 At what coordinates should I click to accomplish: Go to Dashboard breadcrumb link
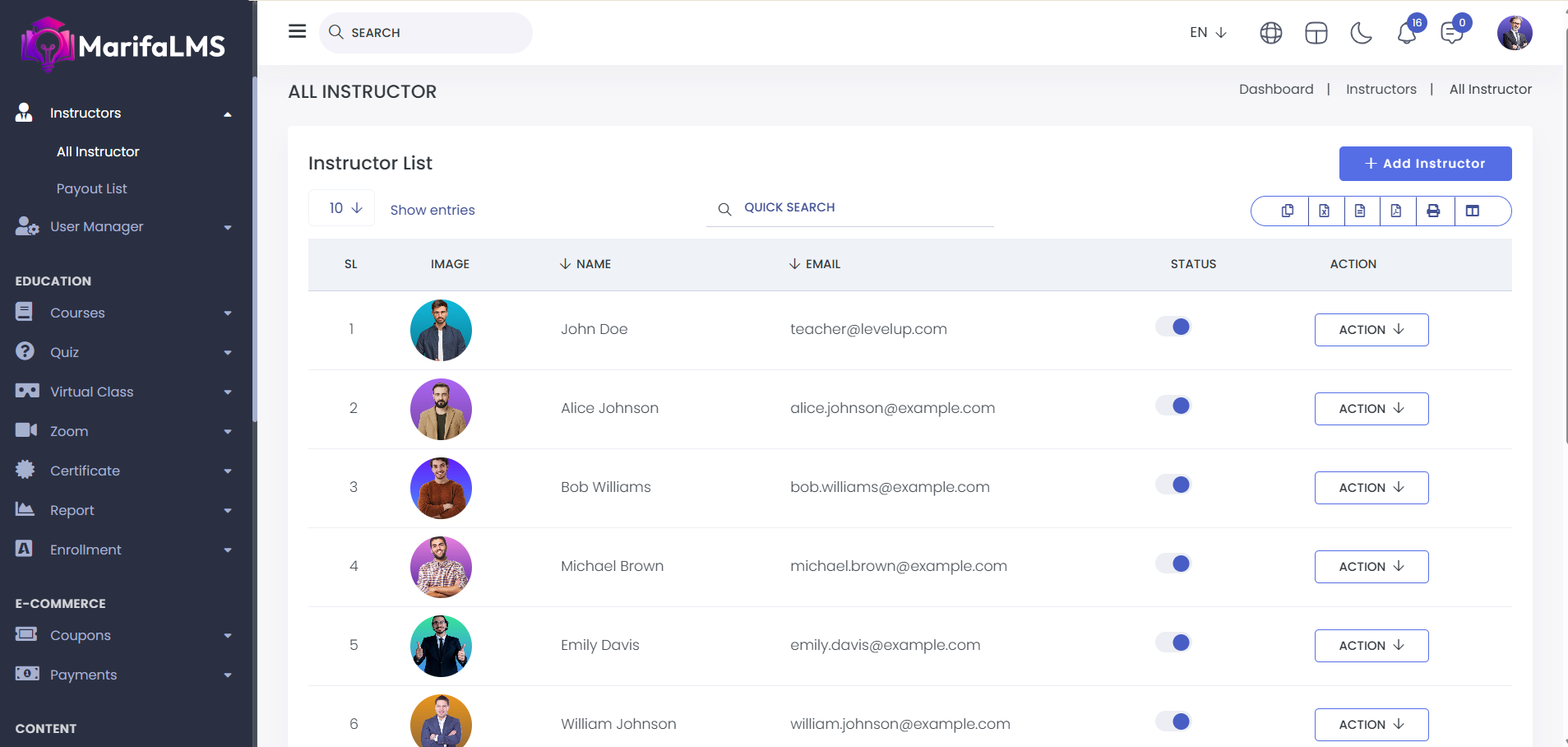1276,89
